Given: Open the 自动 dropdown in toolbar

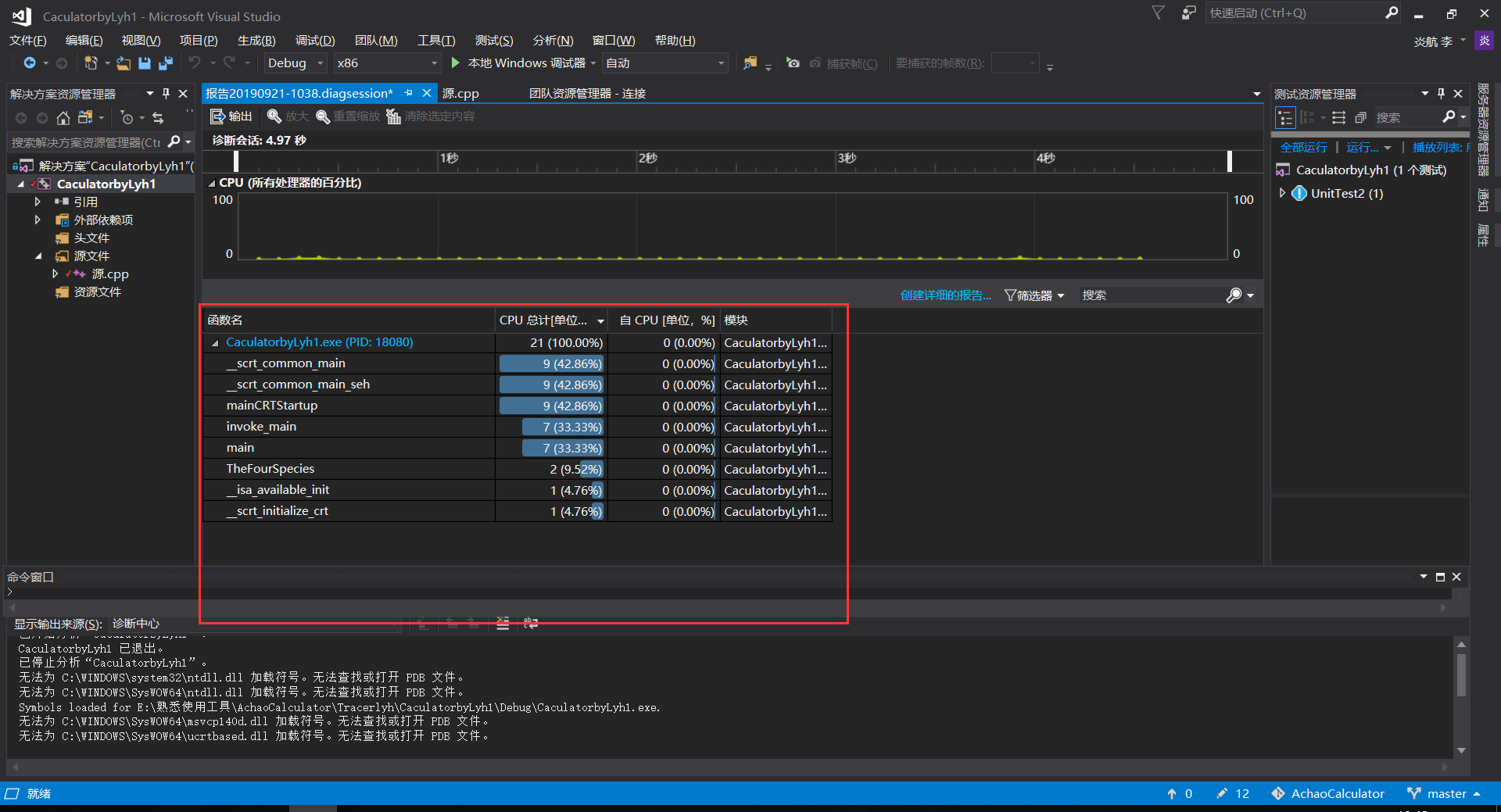Looking at the screenshot, I should [x=665, y=63].
